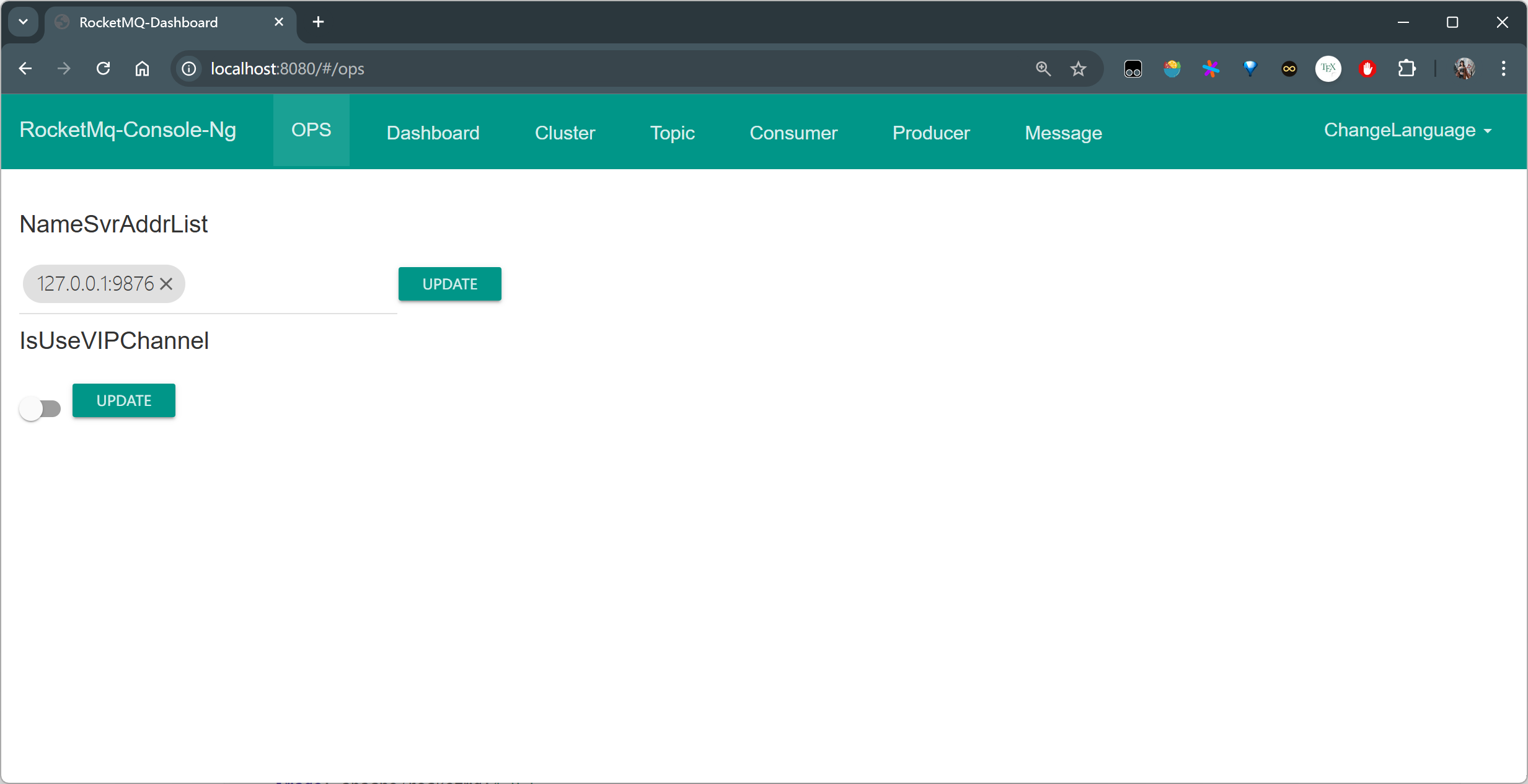Open the Tampermonkey-style black square extension
The width and height of the screenshot is (1528, 784).
click(x=1133, y=68)
